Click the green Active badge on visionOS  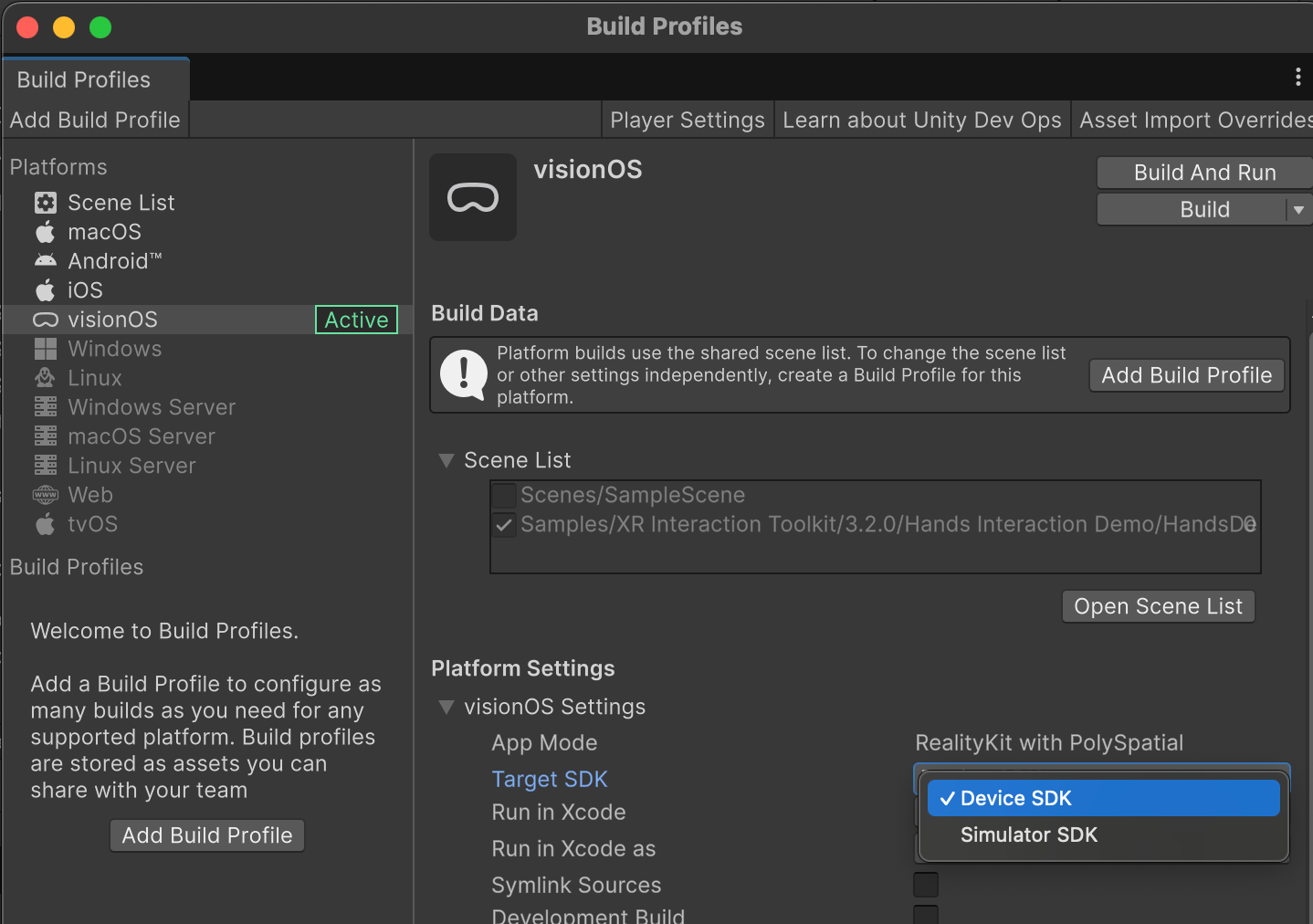point(356,320)
